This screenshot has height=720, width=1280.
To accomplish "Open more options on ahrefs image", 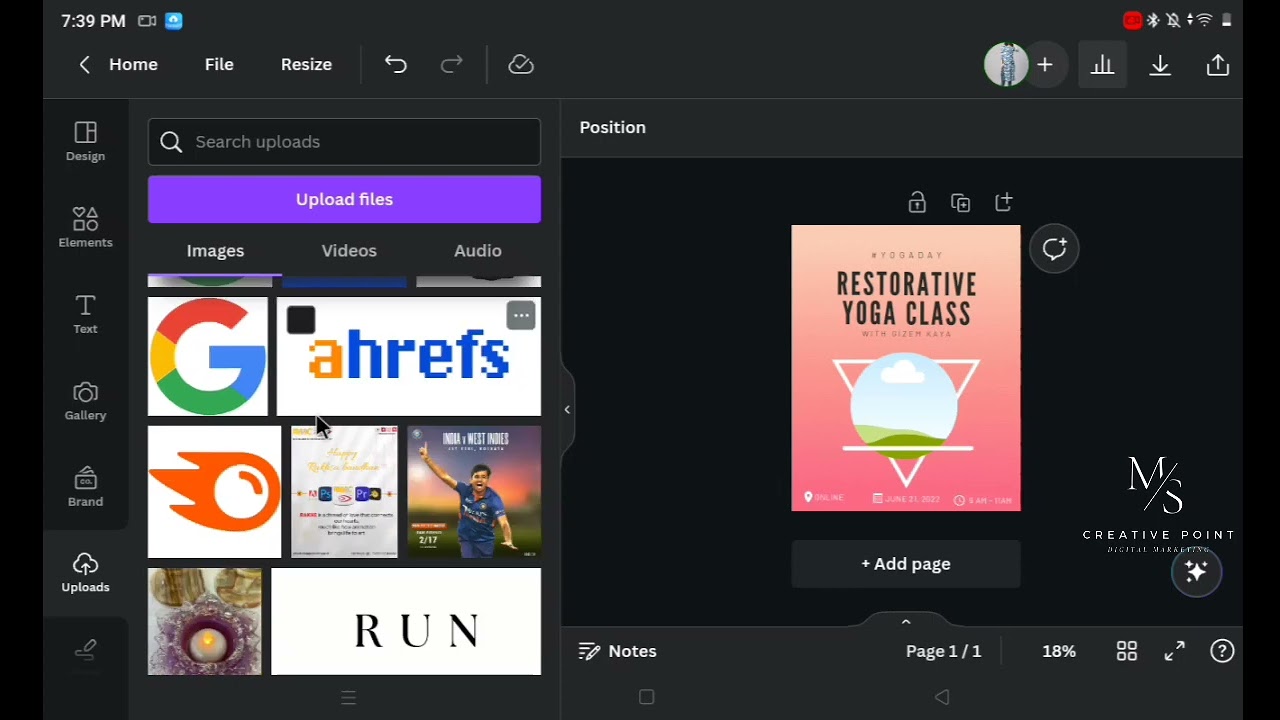I will click(521, 316).
